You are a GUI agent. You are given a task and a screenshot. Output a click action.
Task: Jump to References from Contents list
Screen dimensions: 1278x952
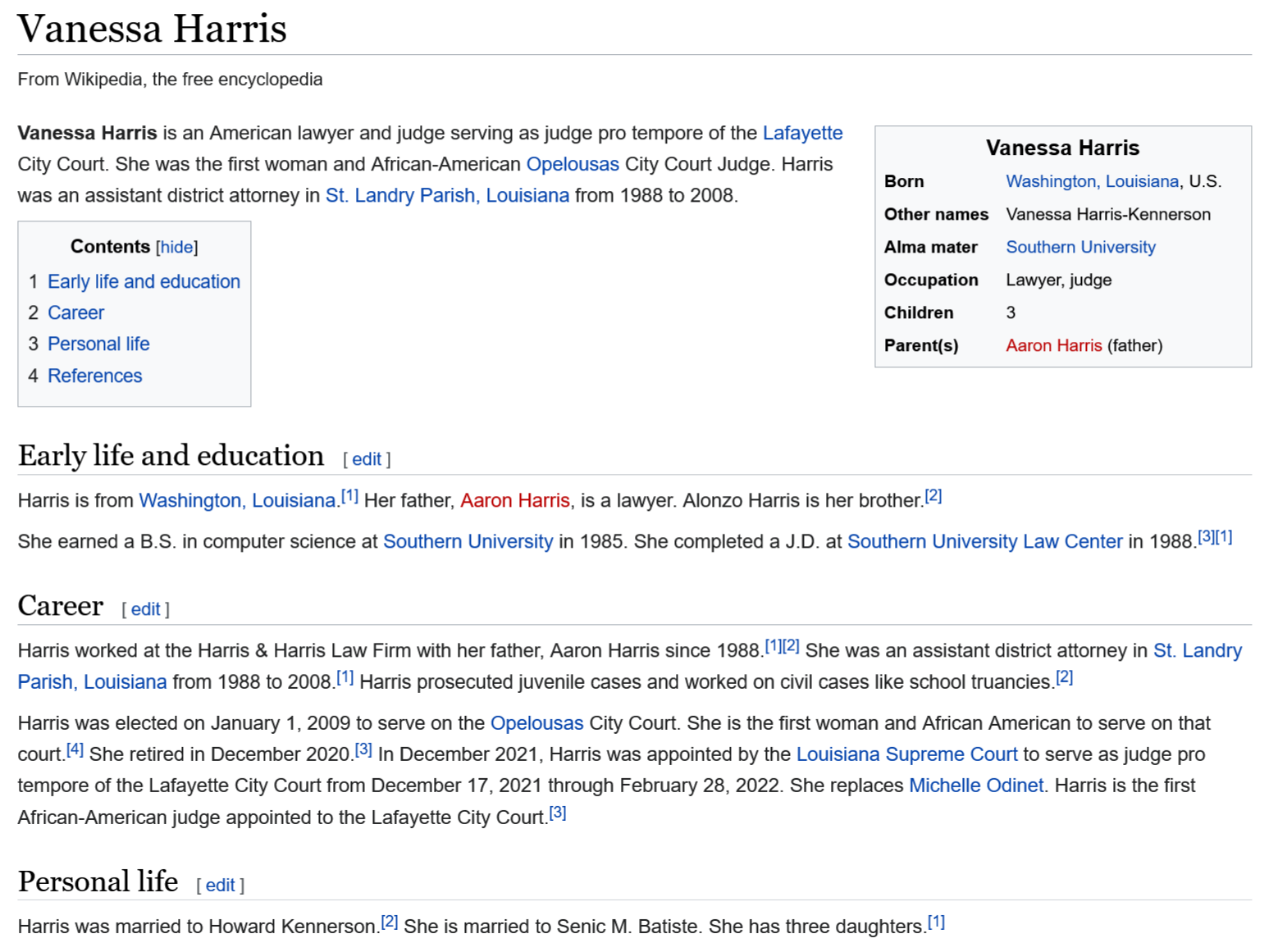tap(94, 376)
